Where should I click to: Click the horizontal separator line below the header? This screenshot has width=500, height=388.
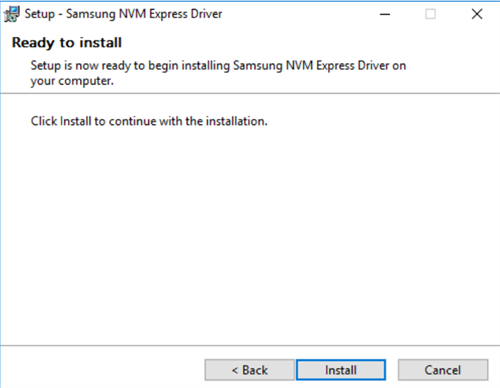[x=250, y=94]
